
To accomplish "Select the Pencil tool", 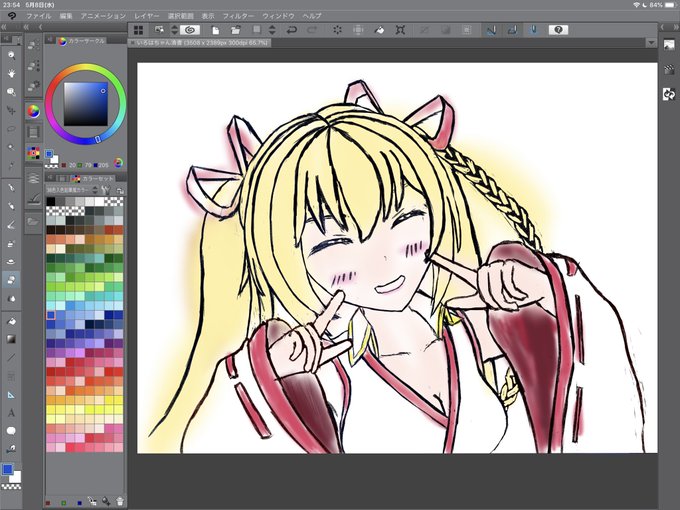I will pyautogui.click(x=11, y=206).
